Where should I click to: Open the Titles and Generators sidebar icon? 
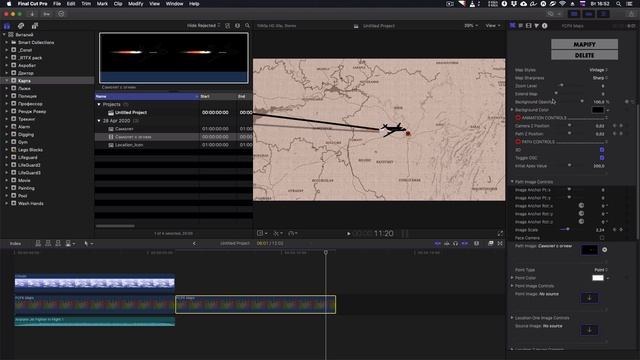(35, 26)
